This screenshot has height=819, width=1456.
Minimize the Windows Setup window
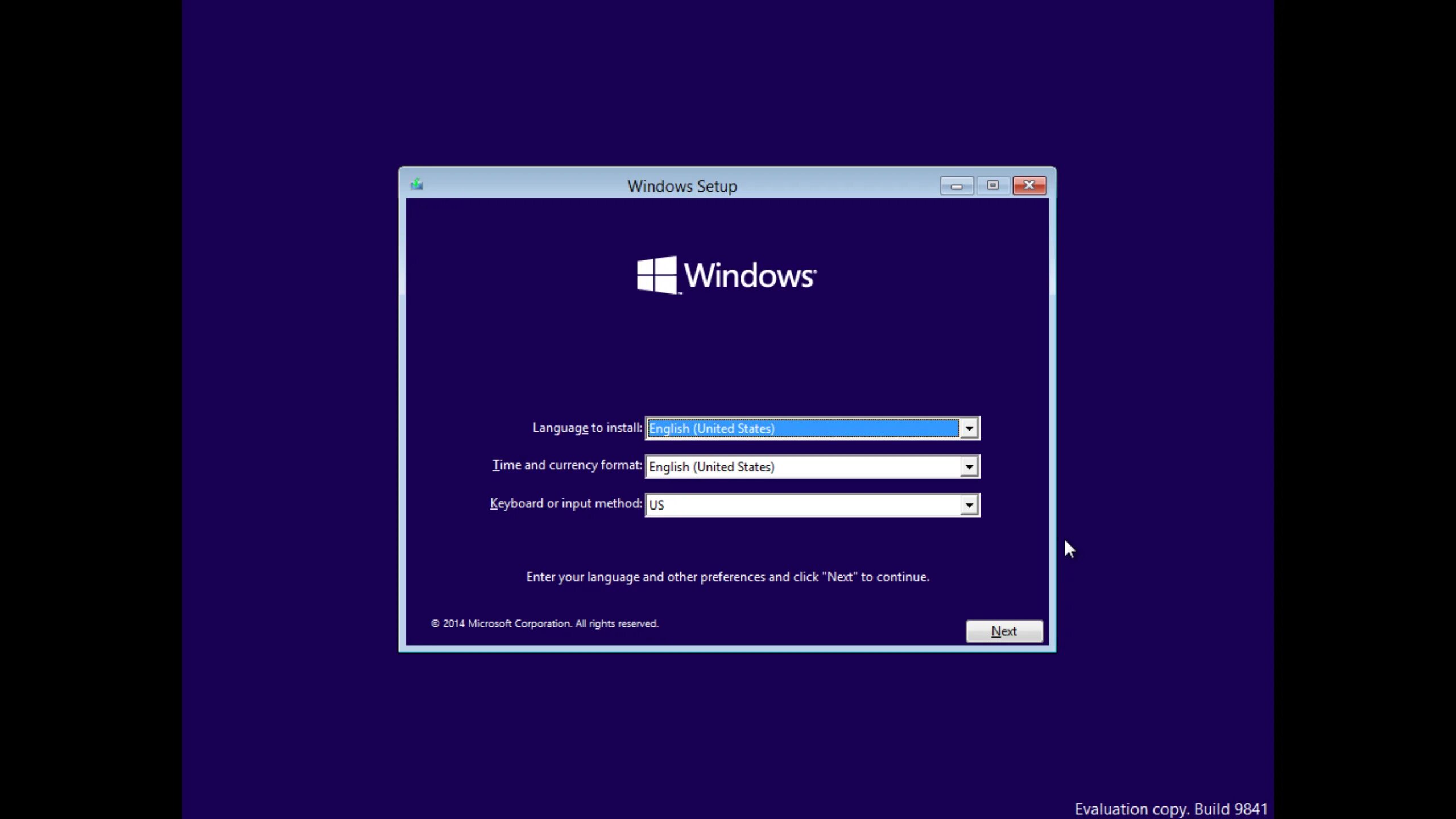[957, 186]
